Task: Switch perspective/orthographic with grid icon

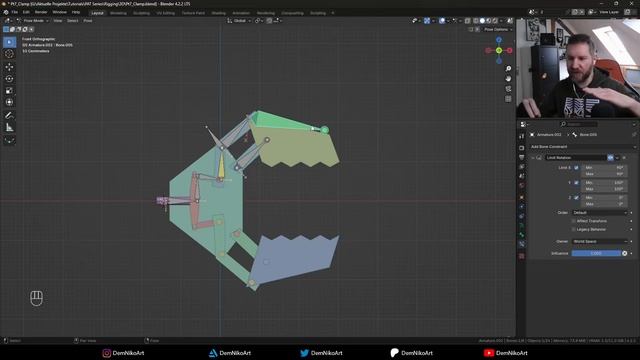Action: pos(508,99)
